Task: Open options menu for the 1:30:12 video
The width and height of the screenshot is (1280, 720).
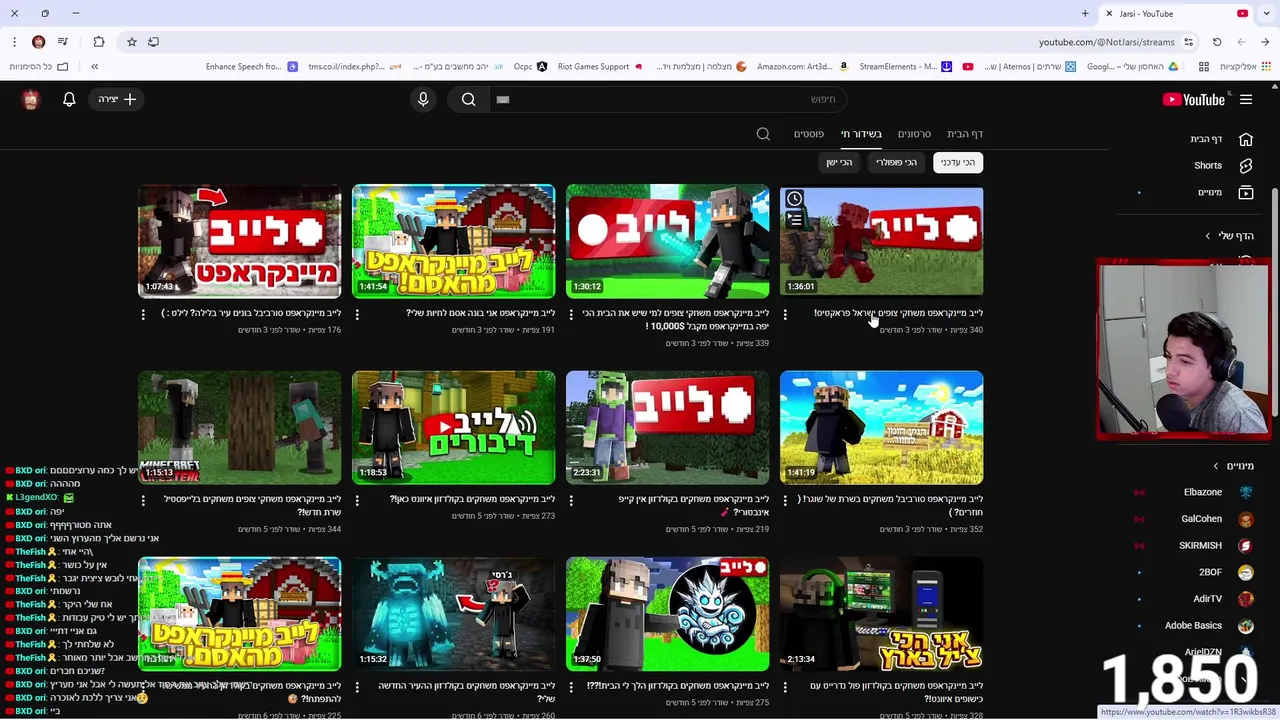Action: pyautogui.click(x=571, y=314)
